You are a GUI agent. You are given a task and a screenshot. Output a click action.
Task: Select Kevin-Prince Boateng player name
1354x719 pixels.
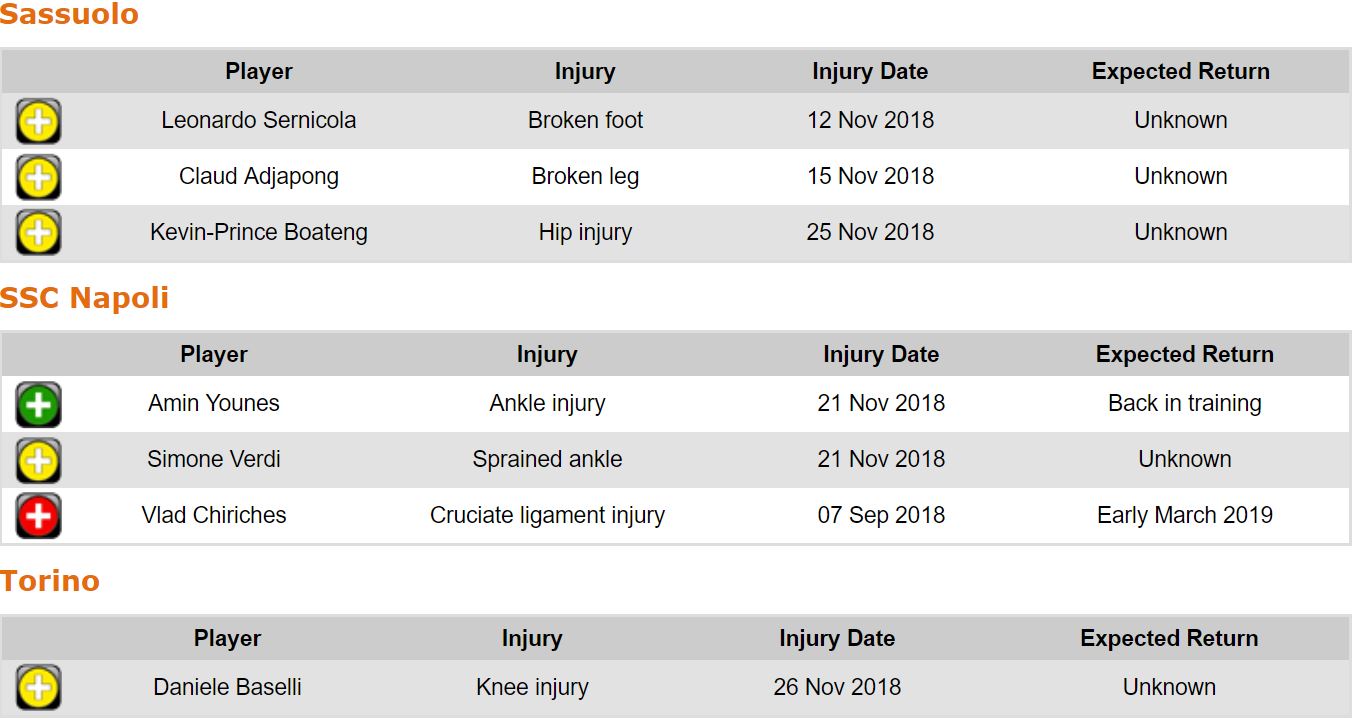coord(259,233)
